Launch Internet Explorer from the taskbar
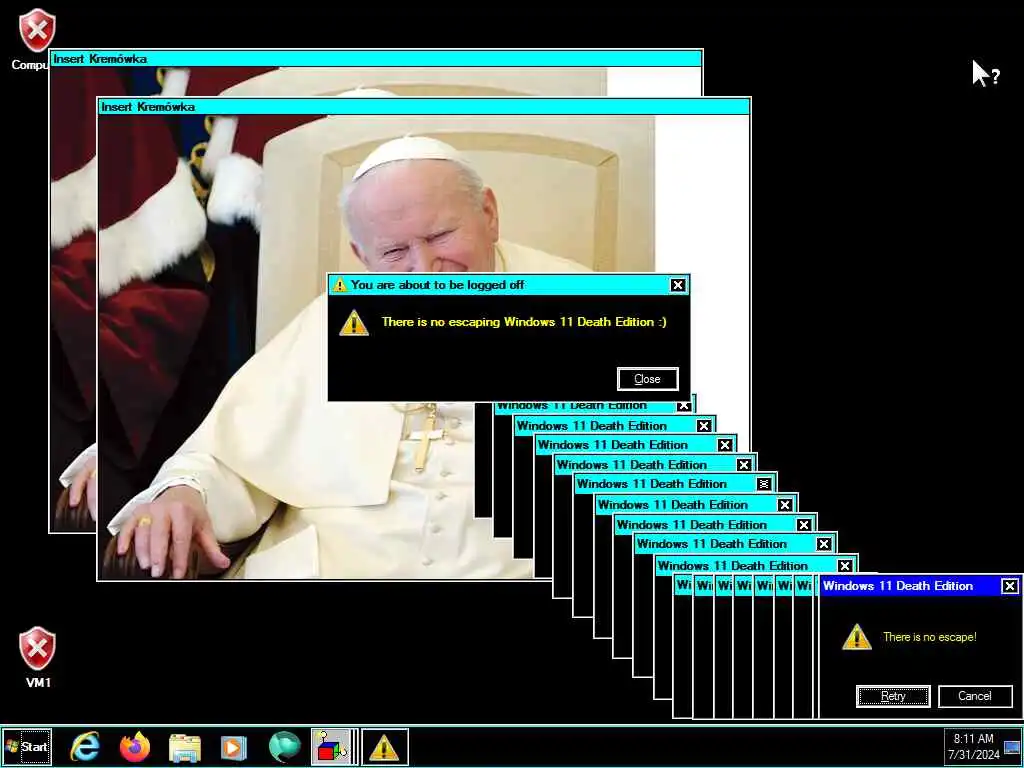 86,747
